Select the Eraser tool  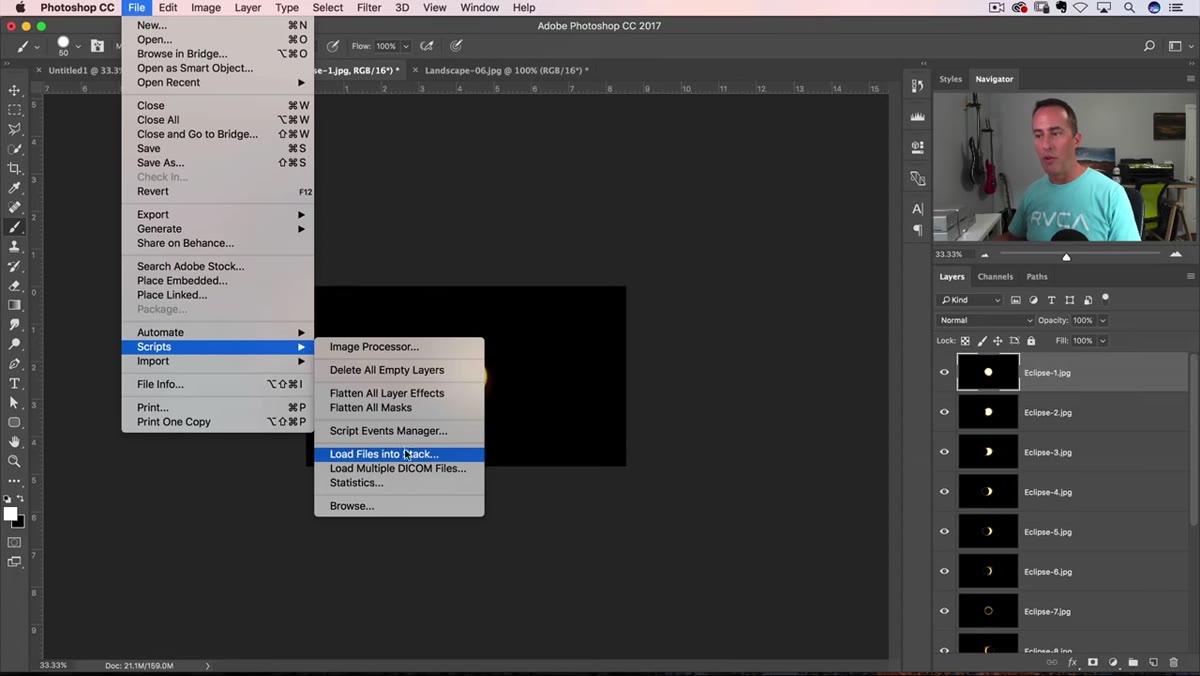click(14, 285)
